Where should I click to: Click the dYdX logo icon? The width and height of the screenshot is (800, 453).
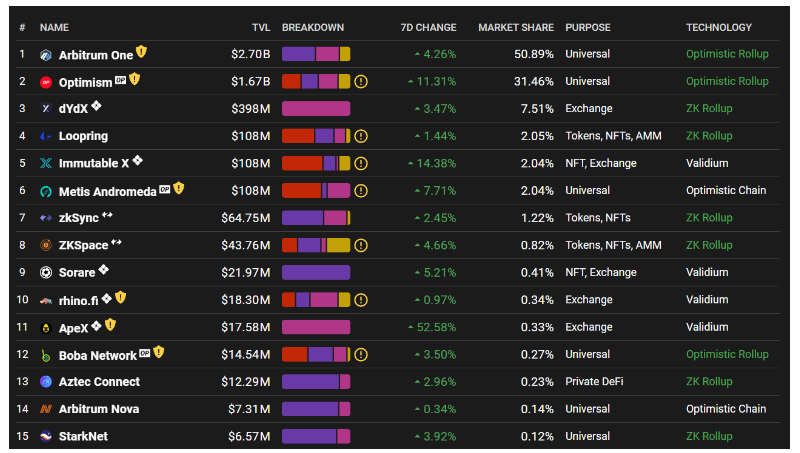pos(46,109)
